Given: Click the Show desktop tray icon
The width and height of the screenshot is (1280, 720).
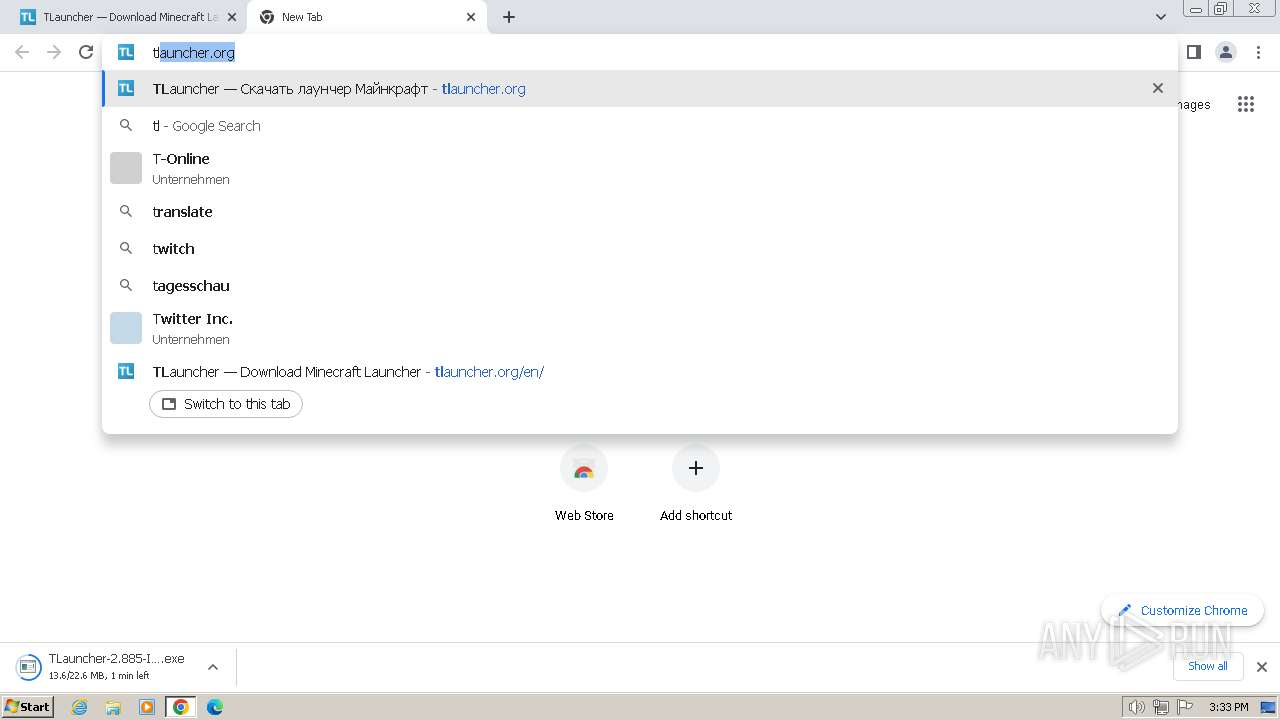Looking at the screenshot, I should (1269, 707).
